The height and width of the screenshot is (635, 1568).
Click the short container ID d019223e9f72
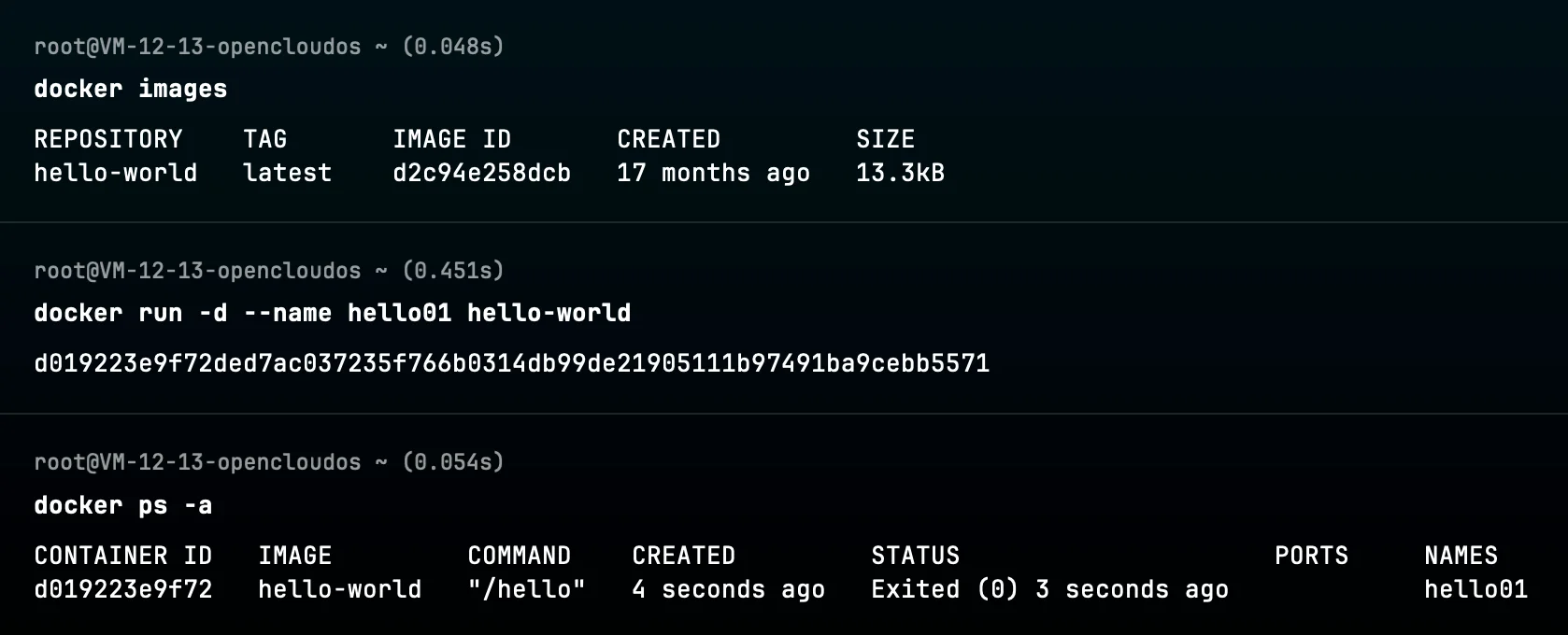122,589
